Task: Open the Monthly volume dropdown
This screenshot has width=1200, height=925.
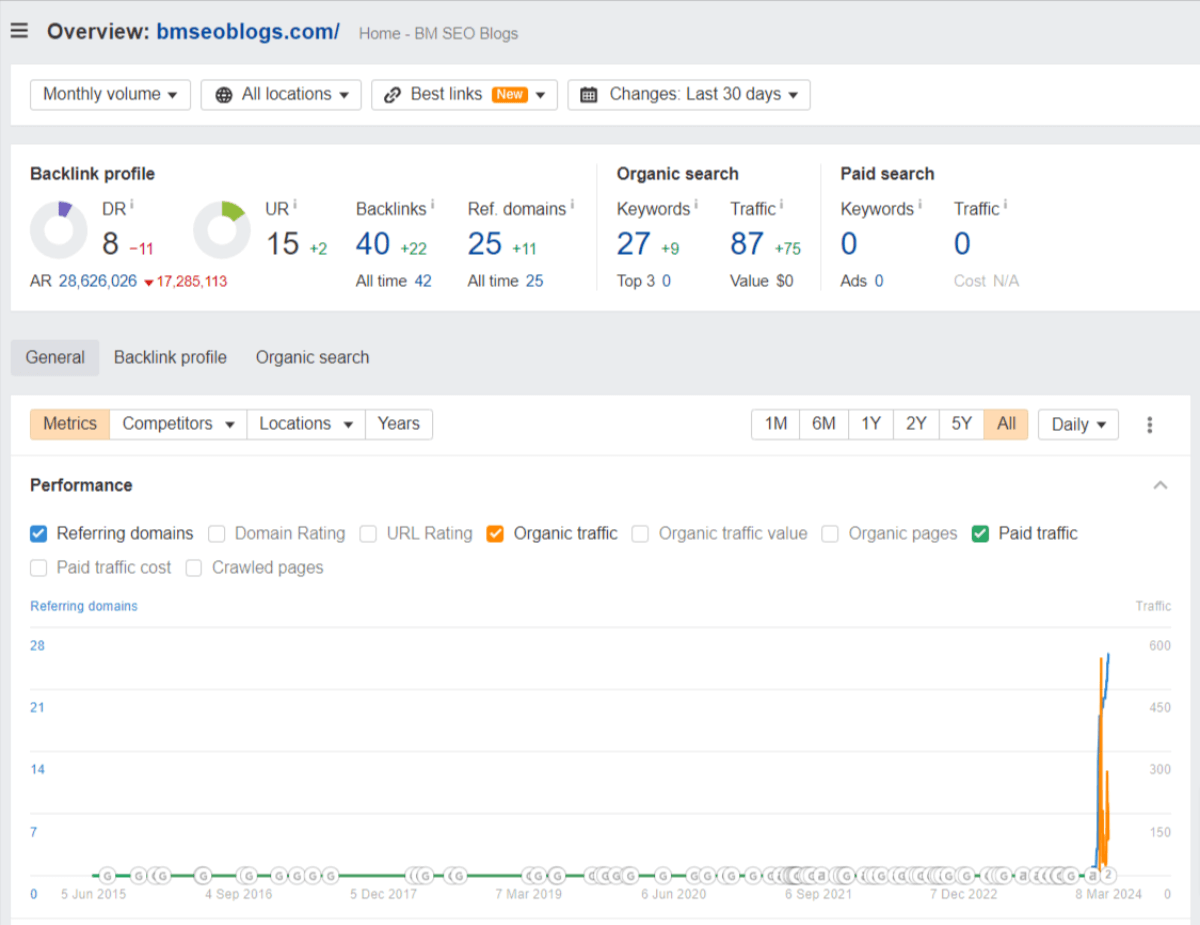Action: [x=110, y=94]
